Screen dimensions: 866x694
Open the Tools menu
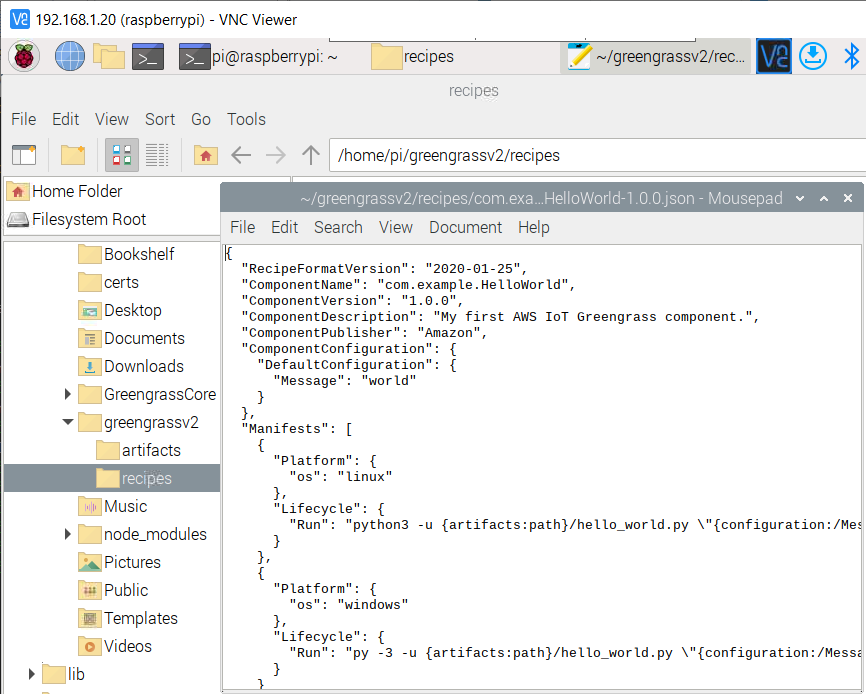click(246, 119)
